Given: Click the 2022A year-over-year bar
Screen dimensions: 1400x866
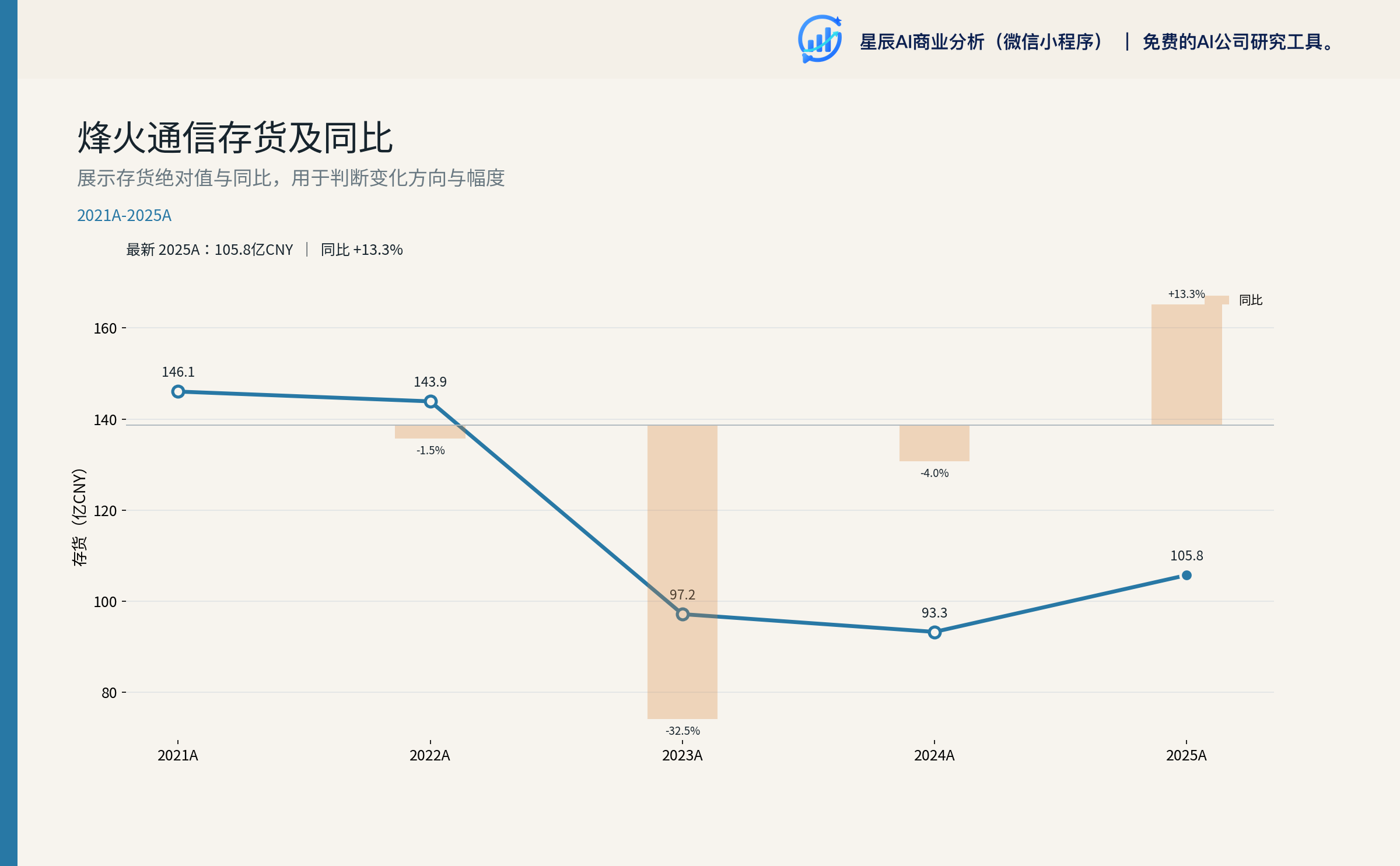Looking at the screenshot, I should pos(430,432).
